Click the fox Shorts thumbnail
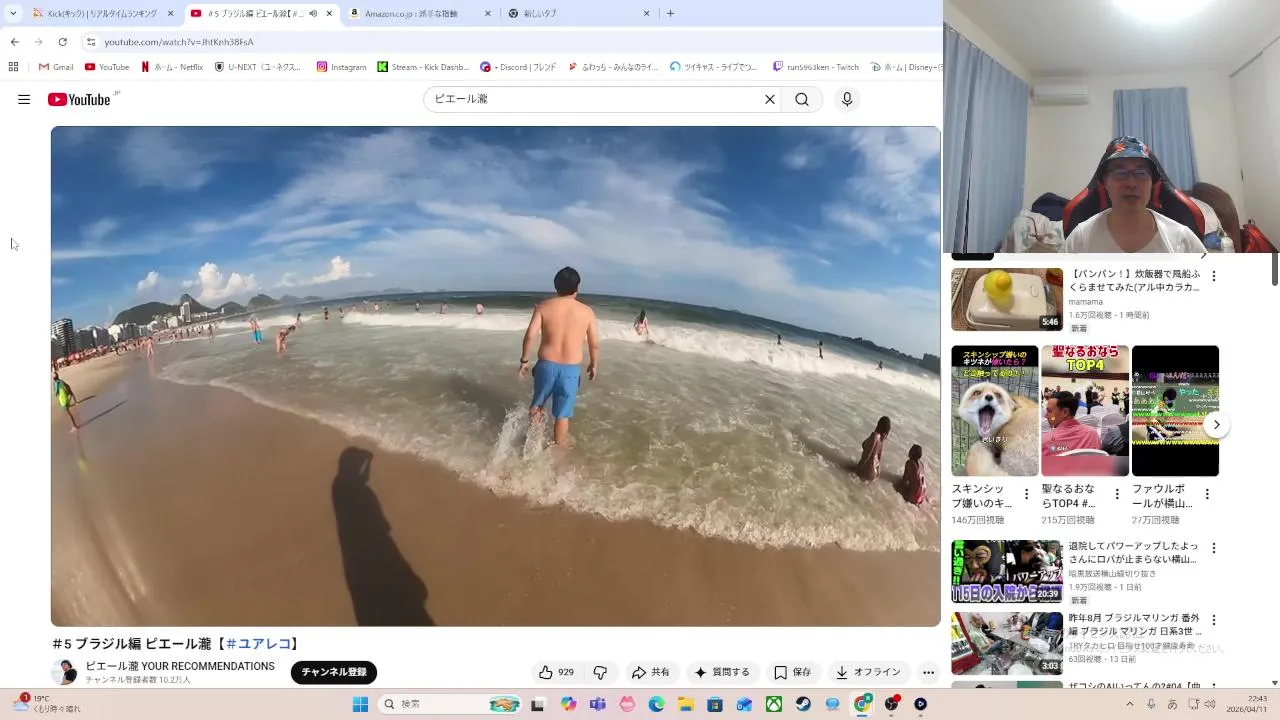 click(995, 411)
